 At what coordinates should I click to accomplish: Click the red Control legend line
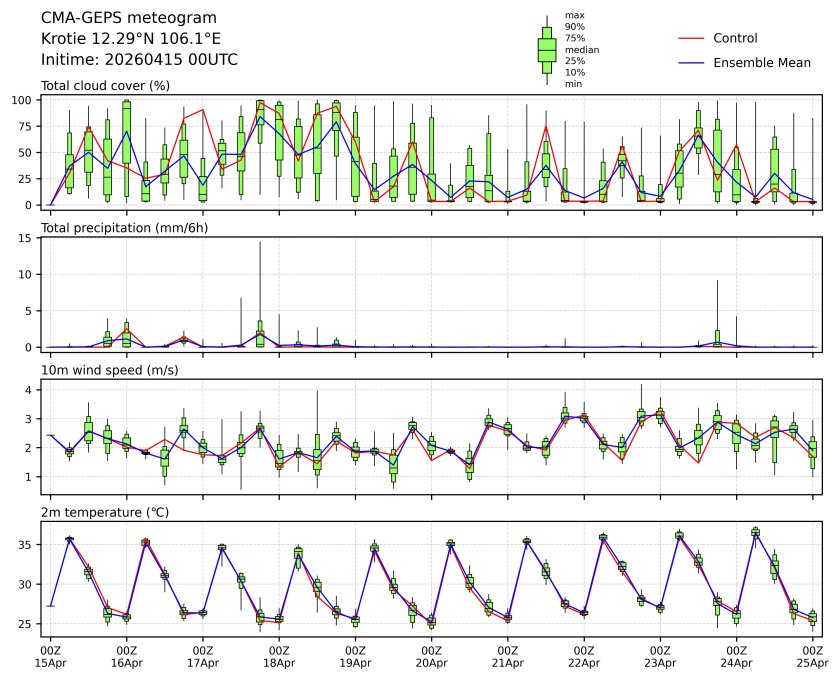click(x=692, y=38)
